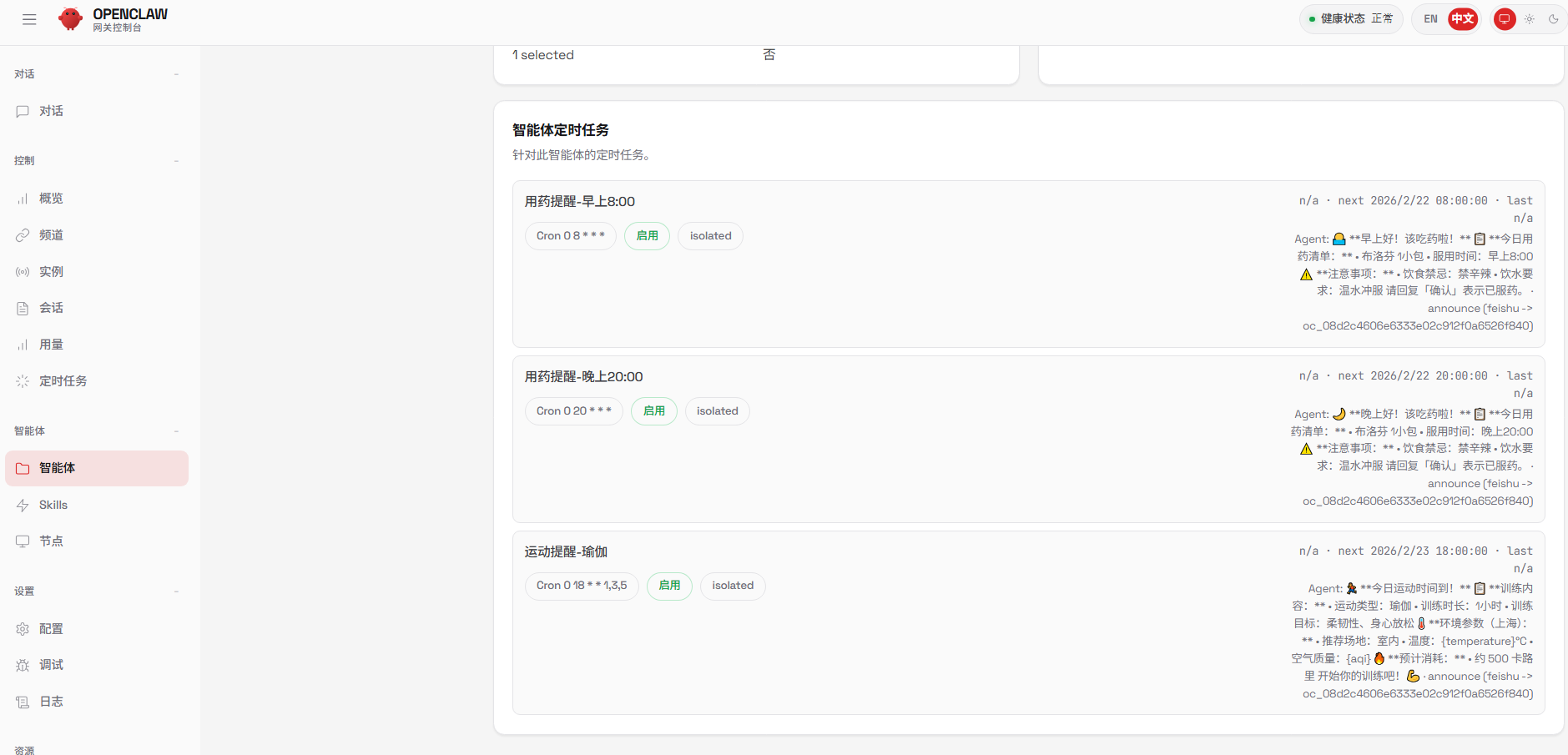
Task: Select 日志 logs menu item
Action: 51,702
